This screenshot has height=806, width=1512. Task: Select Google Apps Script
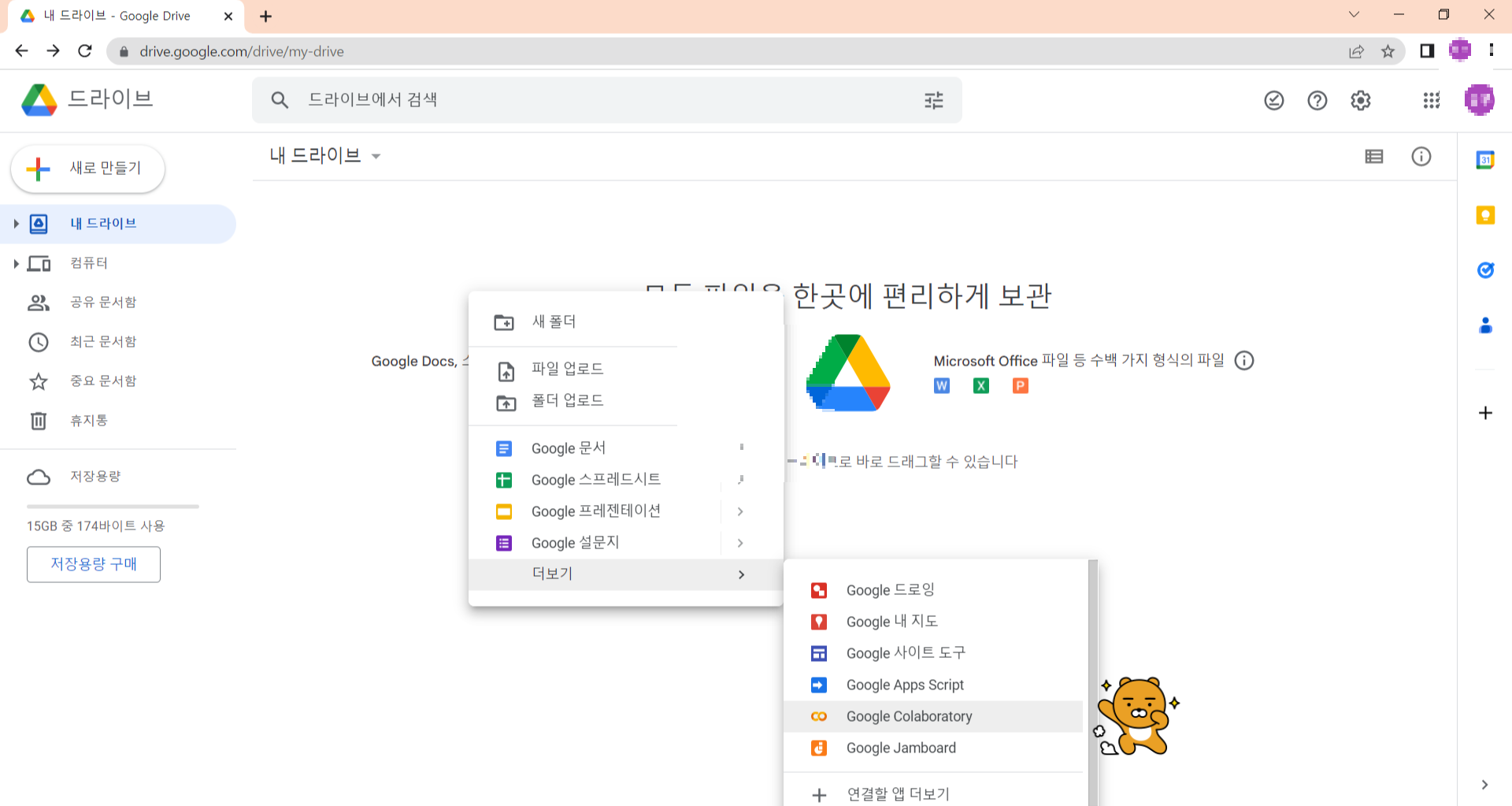[x=934, y=685]
